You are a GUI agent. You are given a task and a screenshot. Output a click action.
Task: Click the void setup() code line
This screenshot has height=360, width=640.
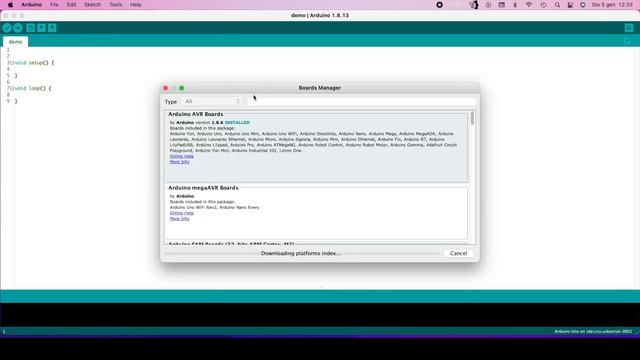[x=34, y=63]
